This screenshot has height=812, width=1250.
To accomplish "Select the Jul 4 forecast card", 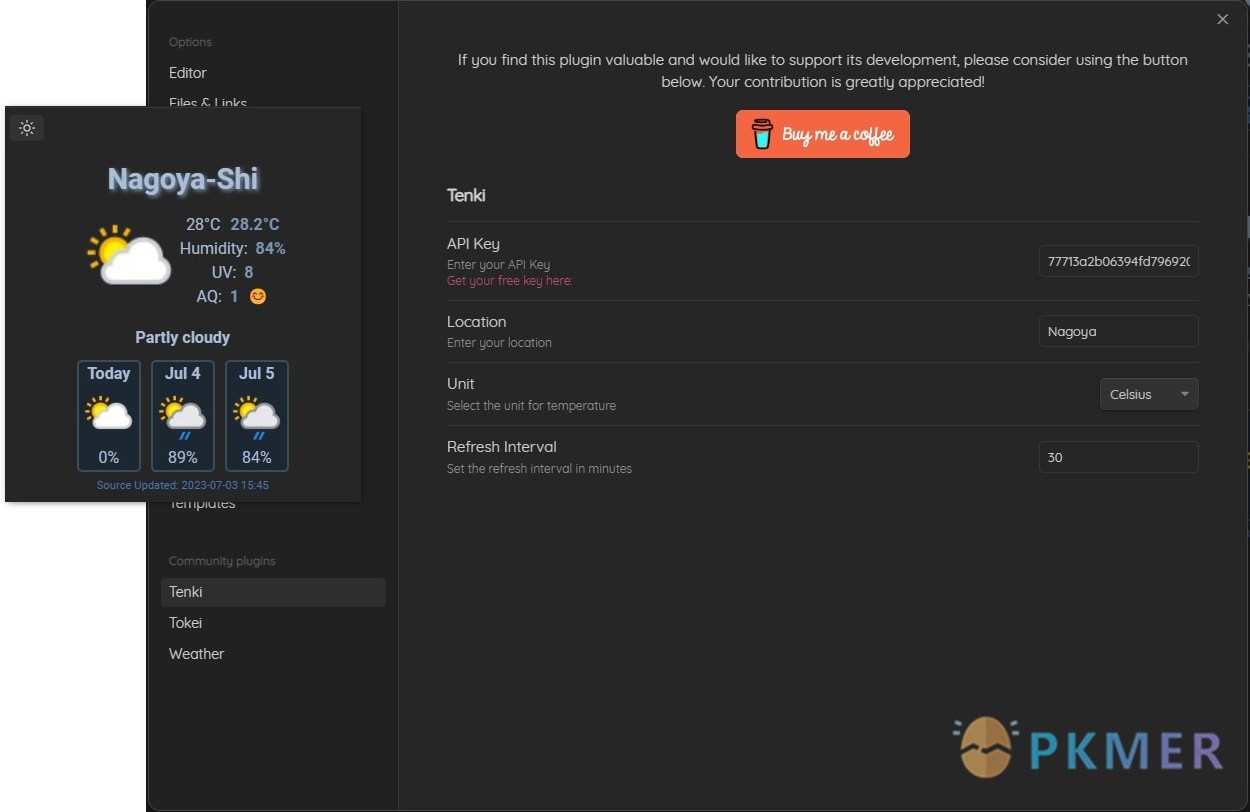I will click(183, 416).
